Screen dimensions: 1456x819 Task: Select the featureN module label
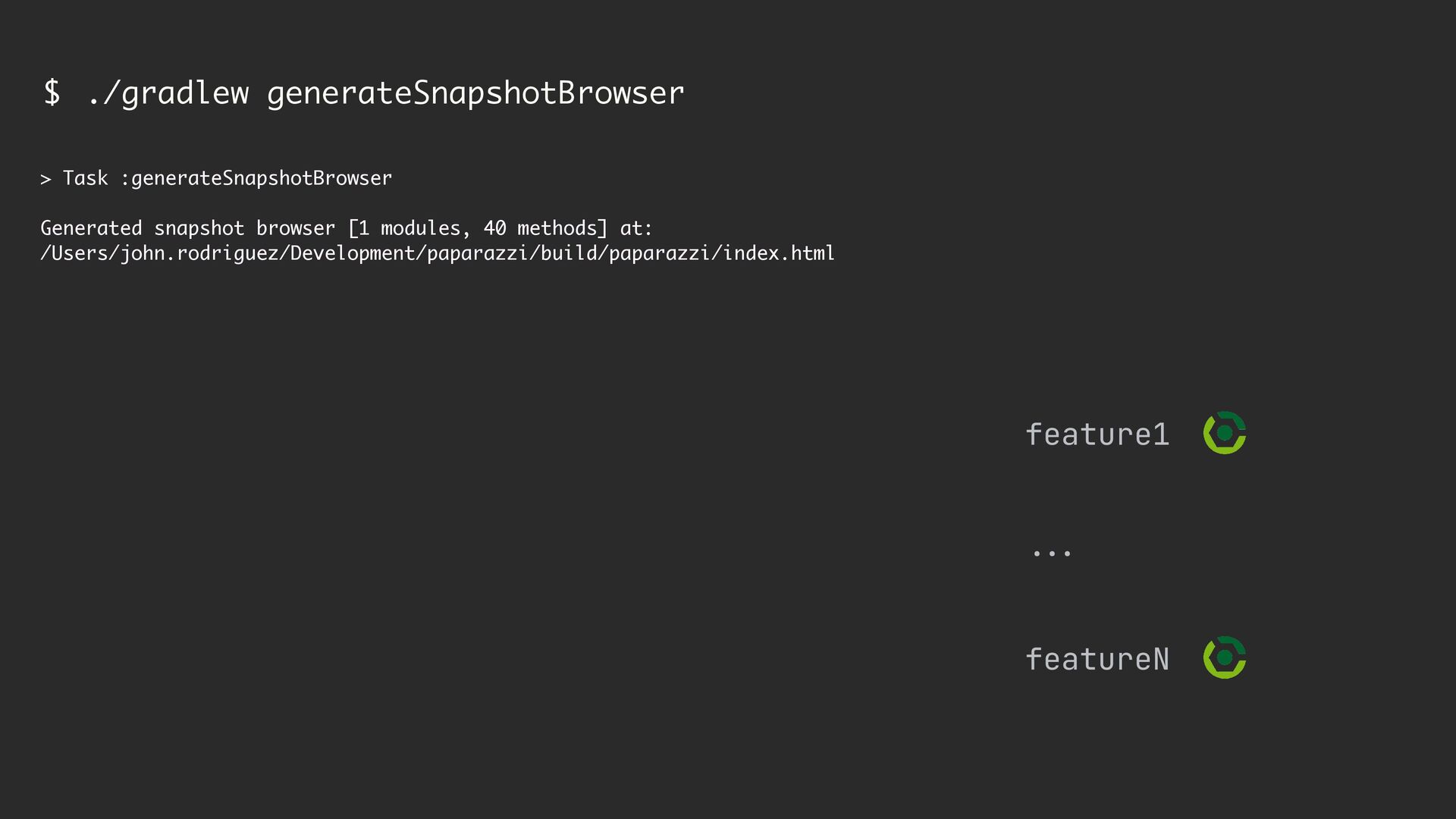(x=1097, y=659)
